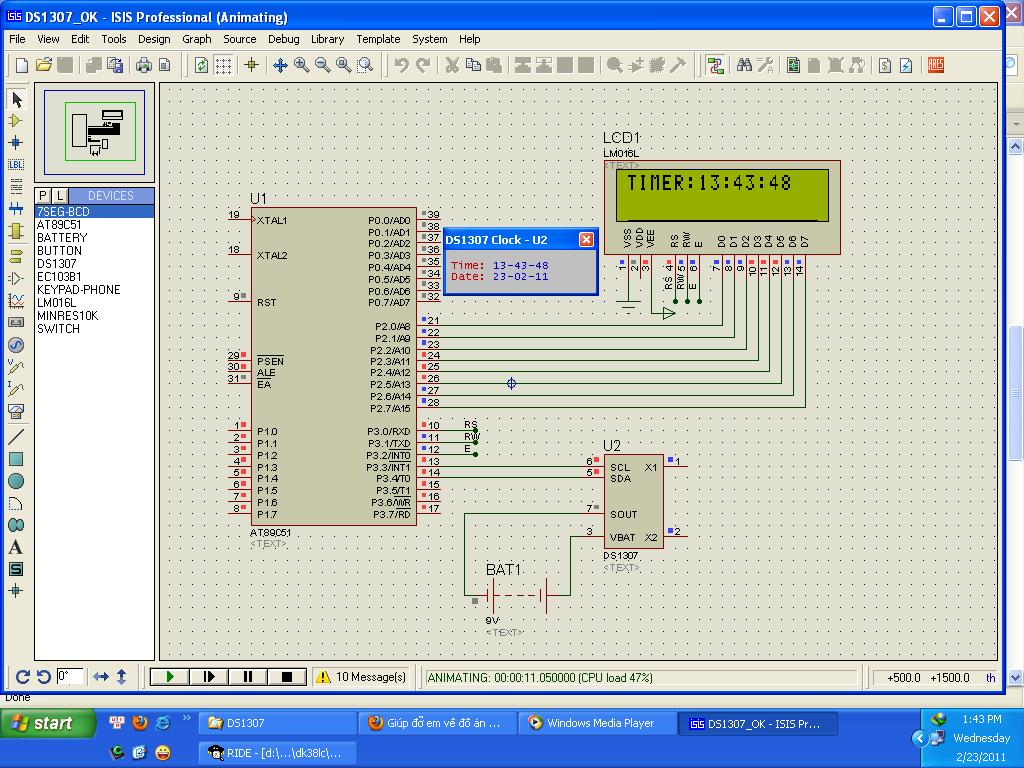Click the P pick devices button
1024x768 pixels.
click(43, 196)
